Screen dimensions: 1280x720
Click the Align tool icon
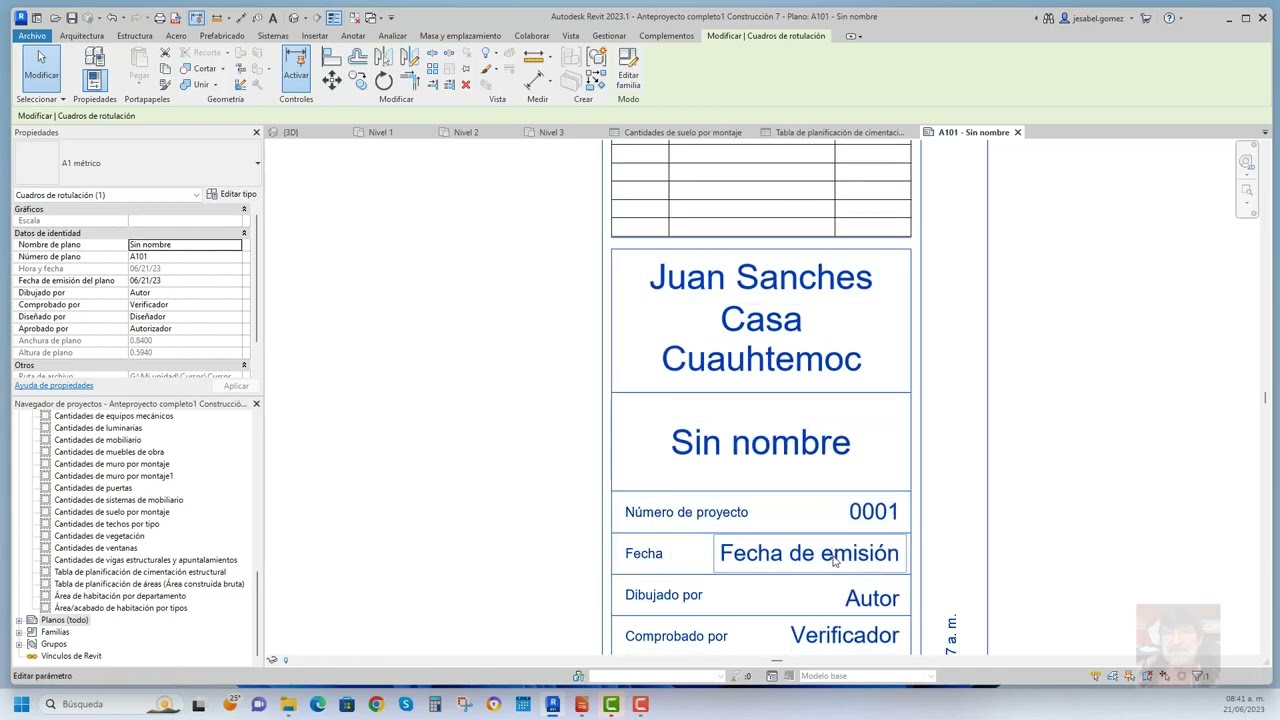point(332,57)
